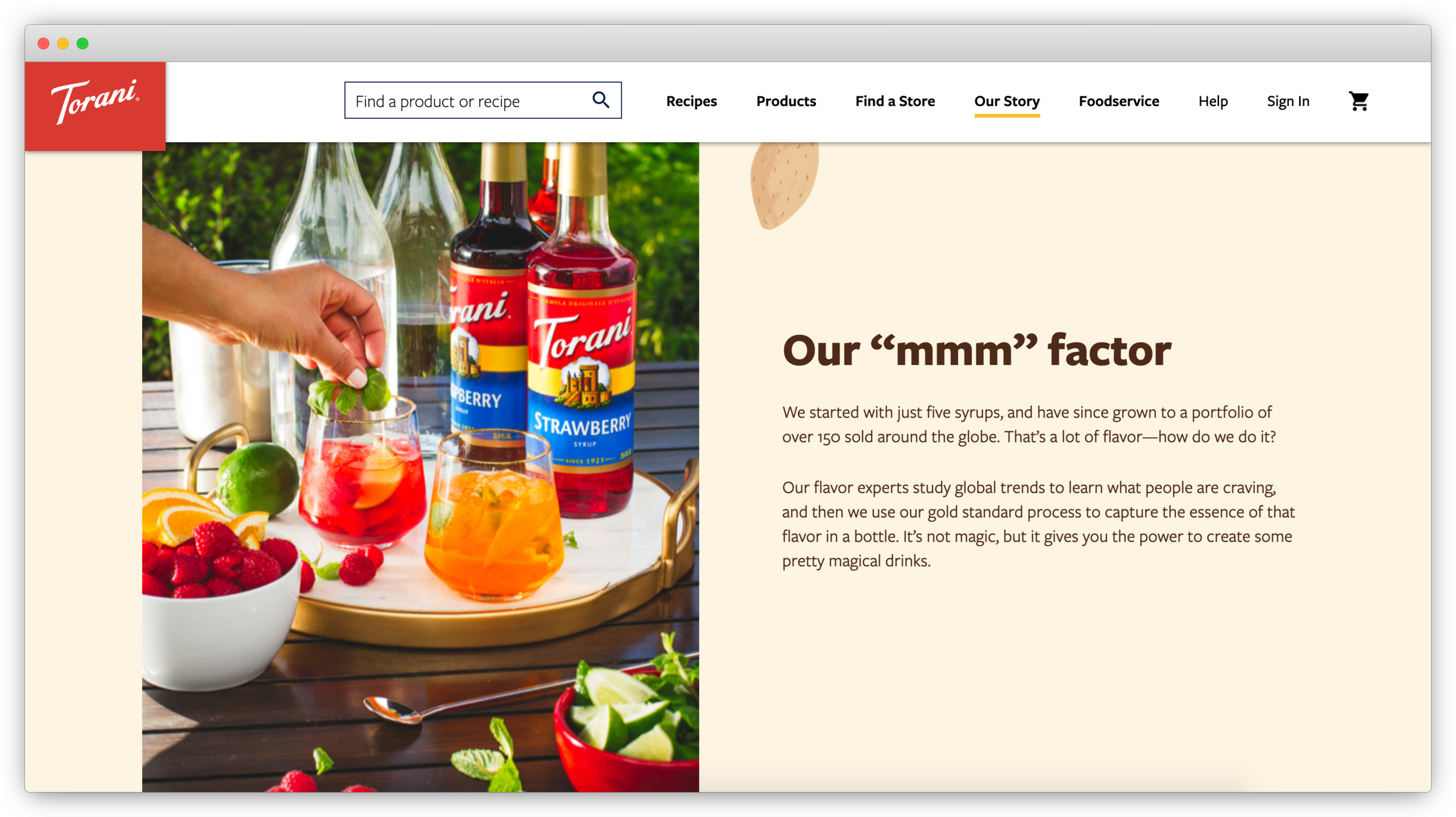Select the Our Story nav item
Viewport: 1456px width, 817px height.
tap(1006, 102)
